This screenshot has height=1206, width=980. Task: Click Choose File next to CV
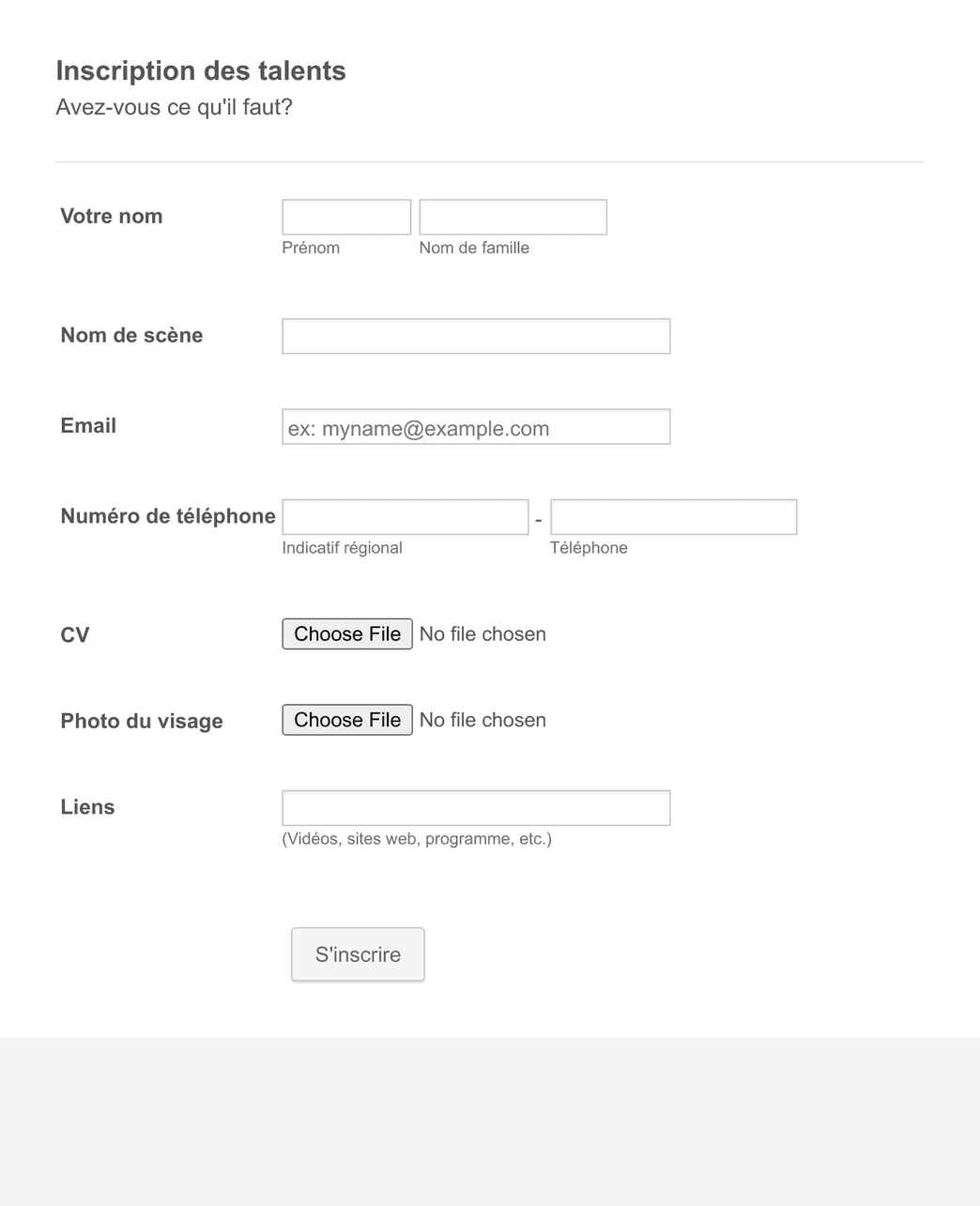point(346,634)
